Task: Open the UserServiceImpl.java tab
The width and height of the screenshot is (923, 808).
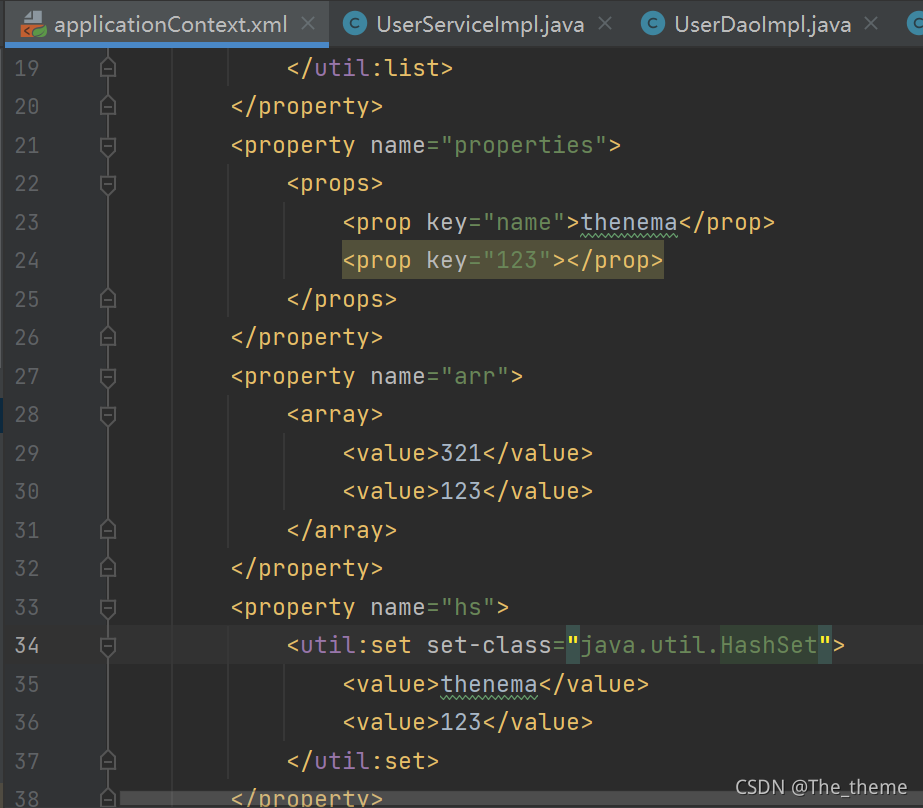Action: pos(480,25)
